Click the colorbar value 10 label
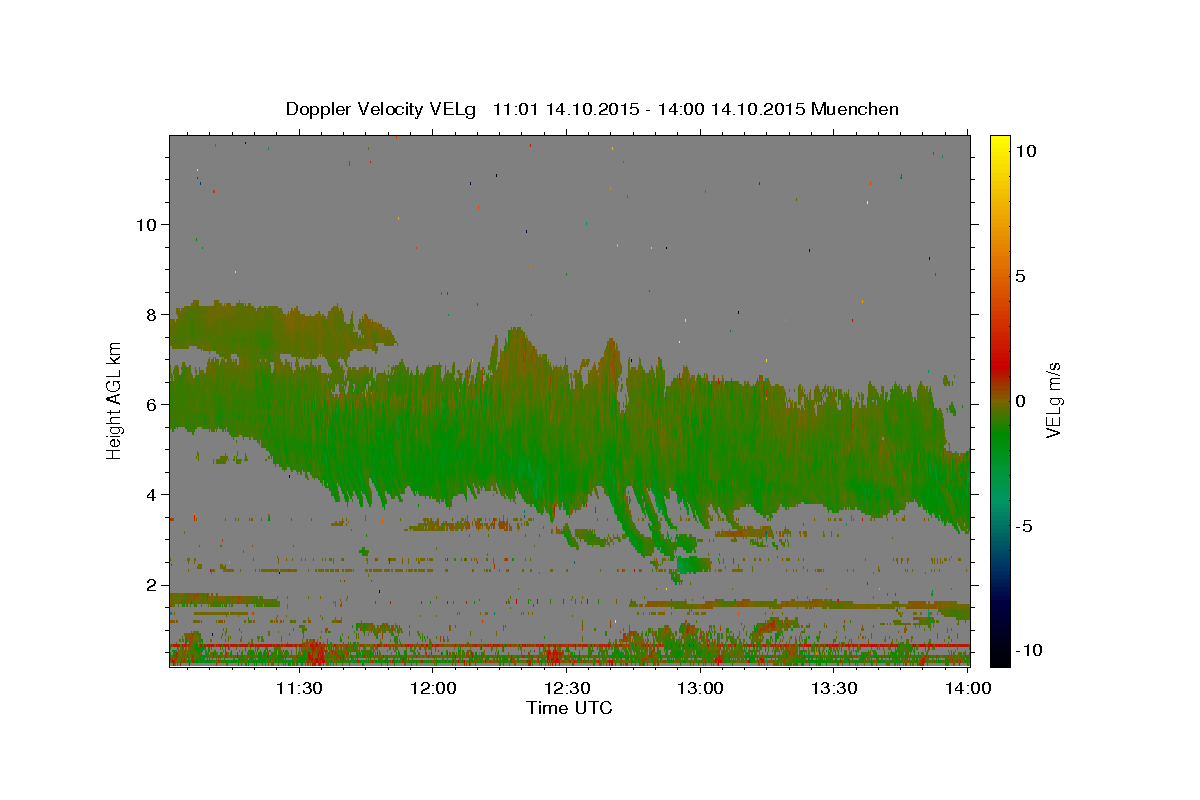The width and height of the screenshot is (1200, 800). click(x=1026, y=151)
